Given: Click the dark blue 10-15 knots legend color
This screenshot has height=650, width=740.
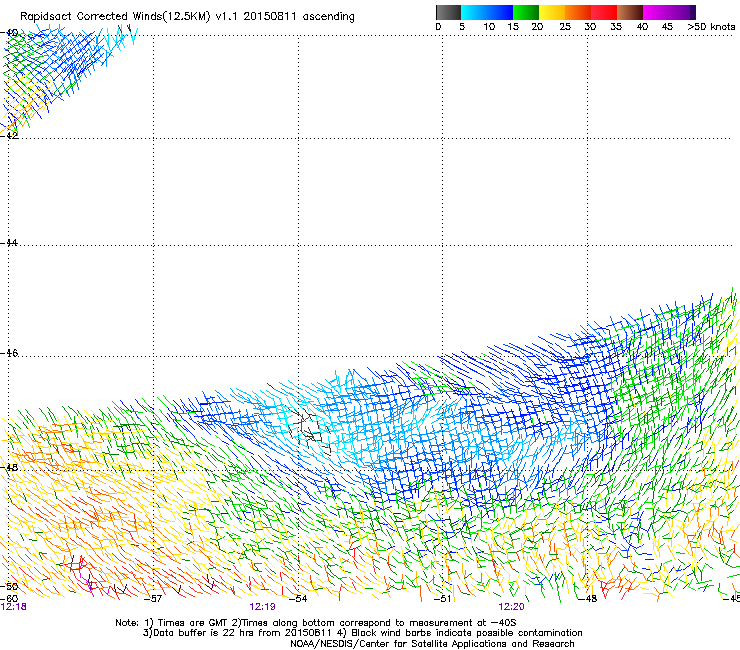Looking at the screenshot, I should point(499,12).
